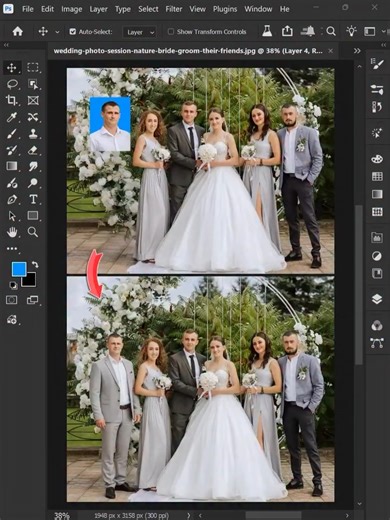Image resolution: width=390 pixels, height=520 pixels.
Task: Toggle Quick Mask mode
Action: pyautogui.click(x=11, y=300)
